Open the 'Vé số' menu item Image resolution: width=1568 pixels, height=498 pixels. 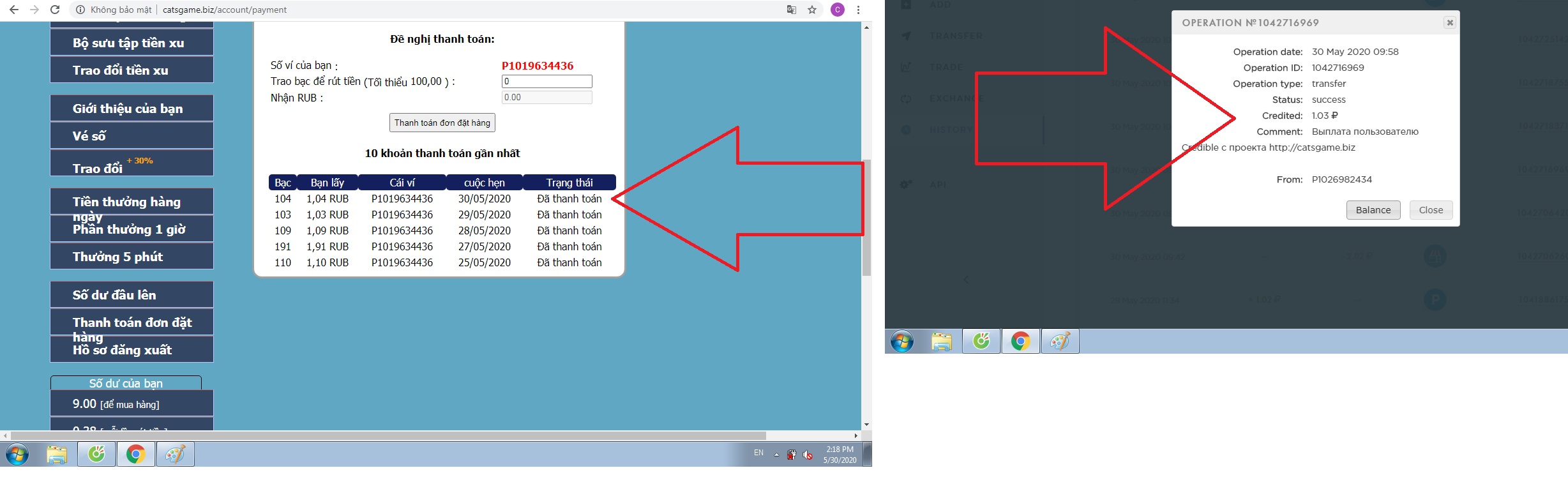pos(132,135)
